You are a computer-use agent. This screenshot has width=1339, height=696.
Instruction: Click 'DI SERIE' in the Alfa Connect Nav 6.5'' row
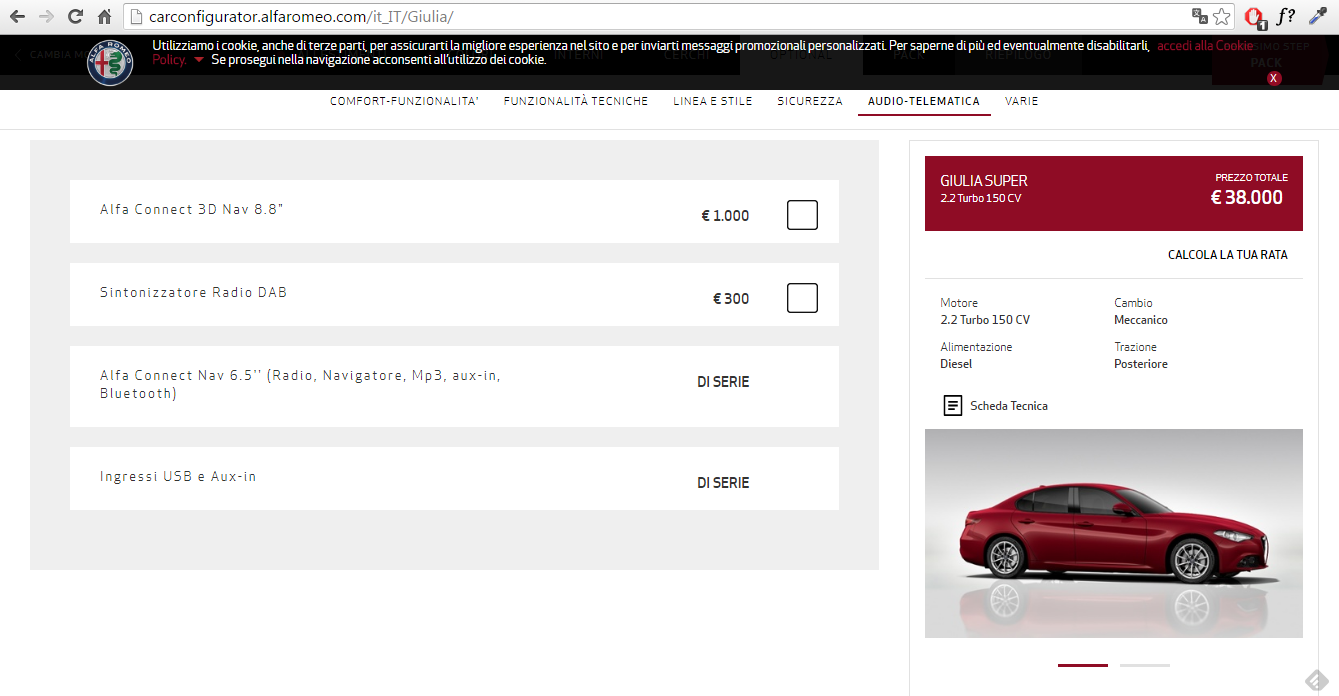723,382
